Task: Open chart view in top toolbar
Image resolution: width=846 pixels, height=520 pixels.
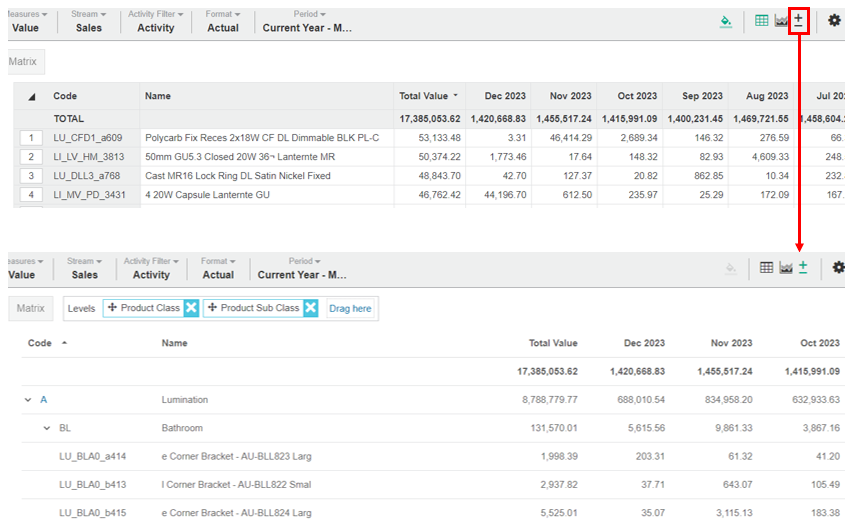Action: 780,21
